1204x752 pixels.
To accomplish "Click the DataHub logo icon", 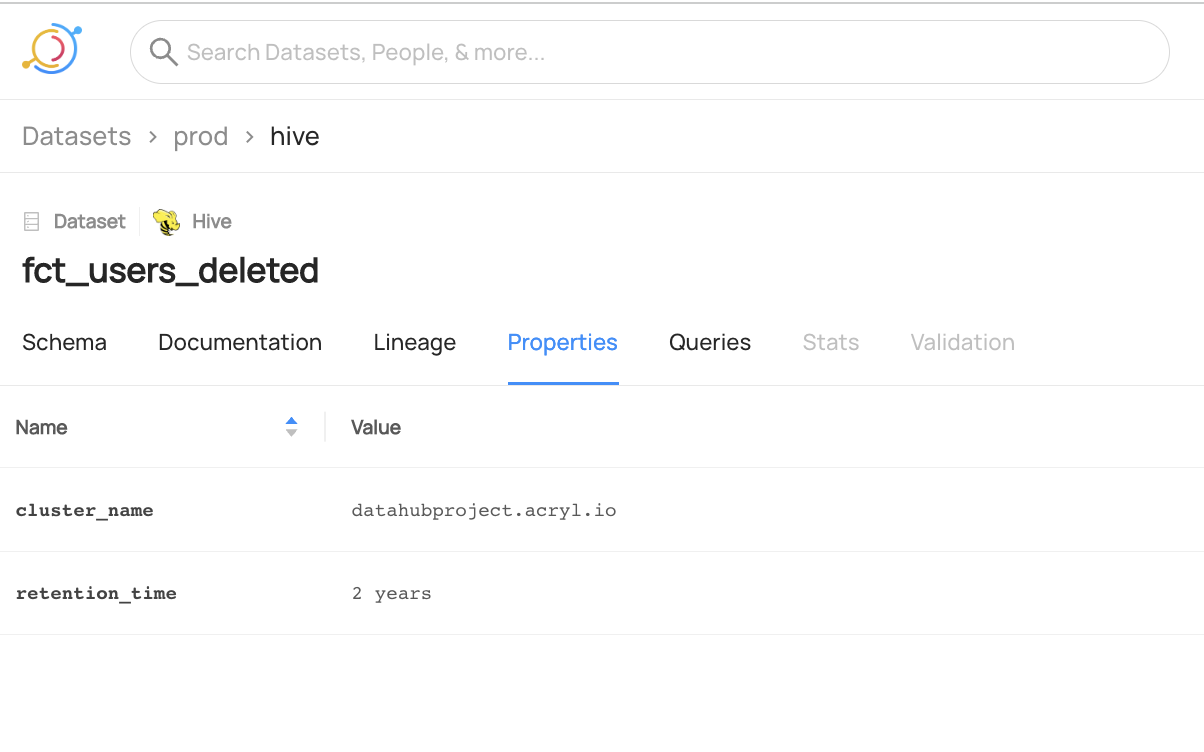I will [x=50, y=48].
